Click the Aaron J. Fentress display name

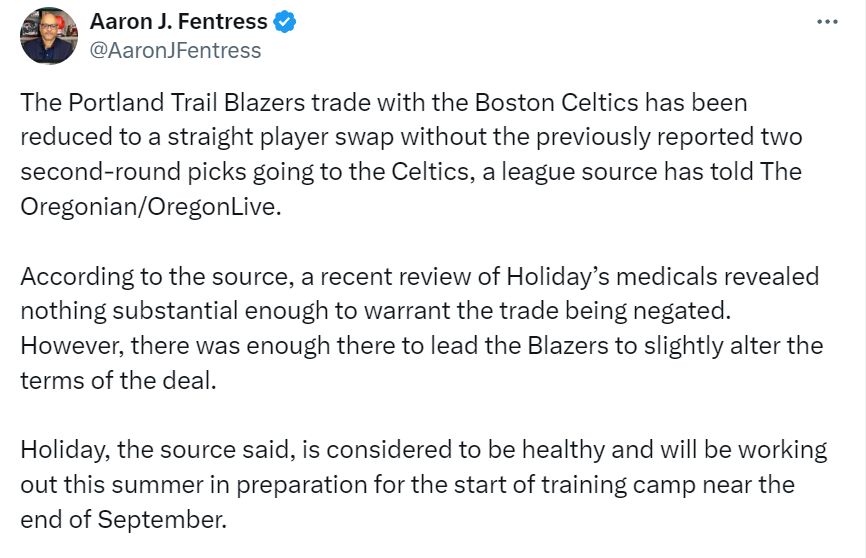point(178,22)
